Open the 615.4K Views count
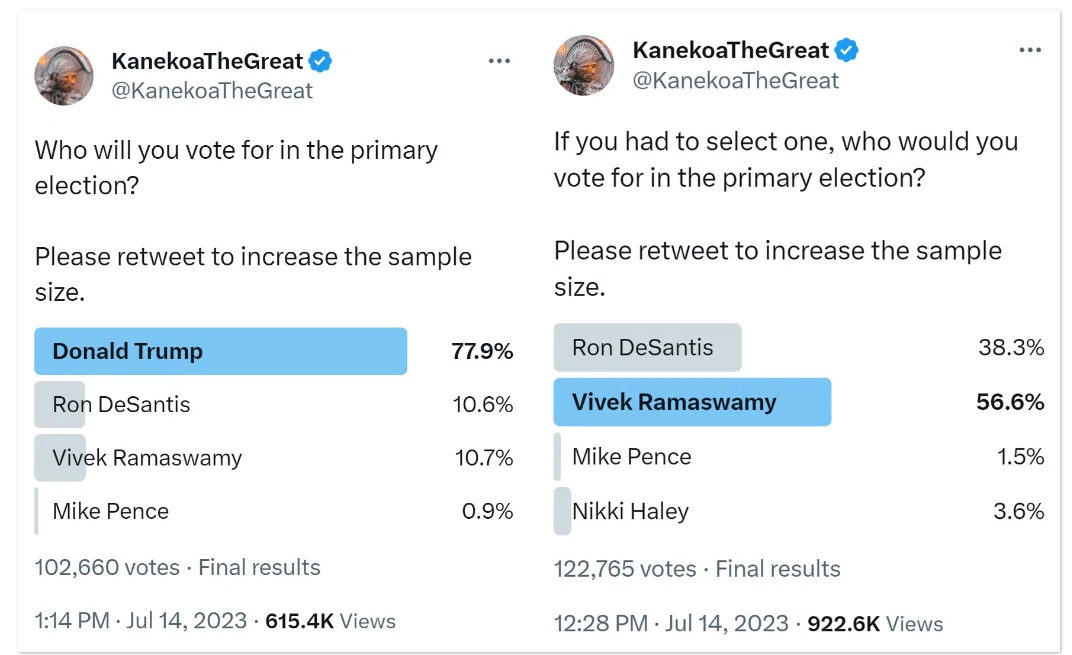1072x655 pixels. [x=330, y=621]
